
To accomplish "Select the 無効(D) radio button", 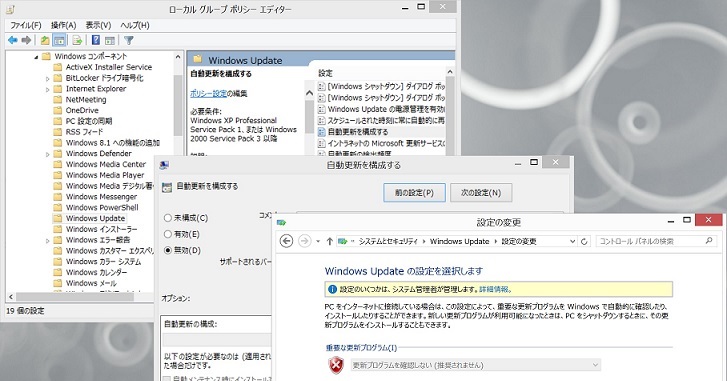I will click(168, 250).
